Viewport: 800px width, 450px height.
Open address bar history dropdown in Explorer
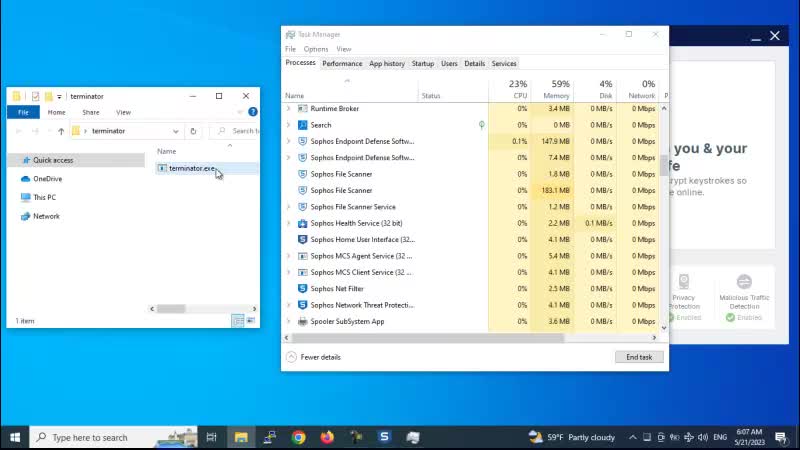tap(176, 131)
